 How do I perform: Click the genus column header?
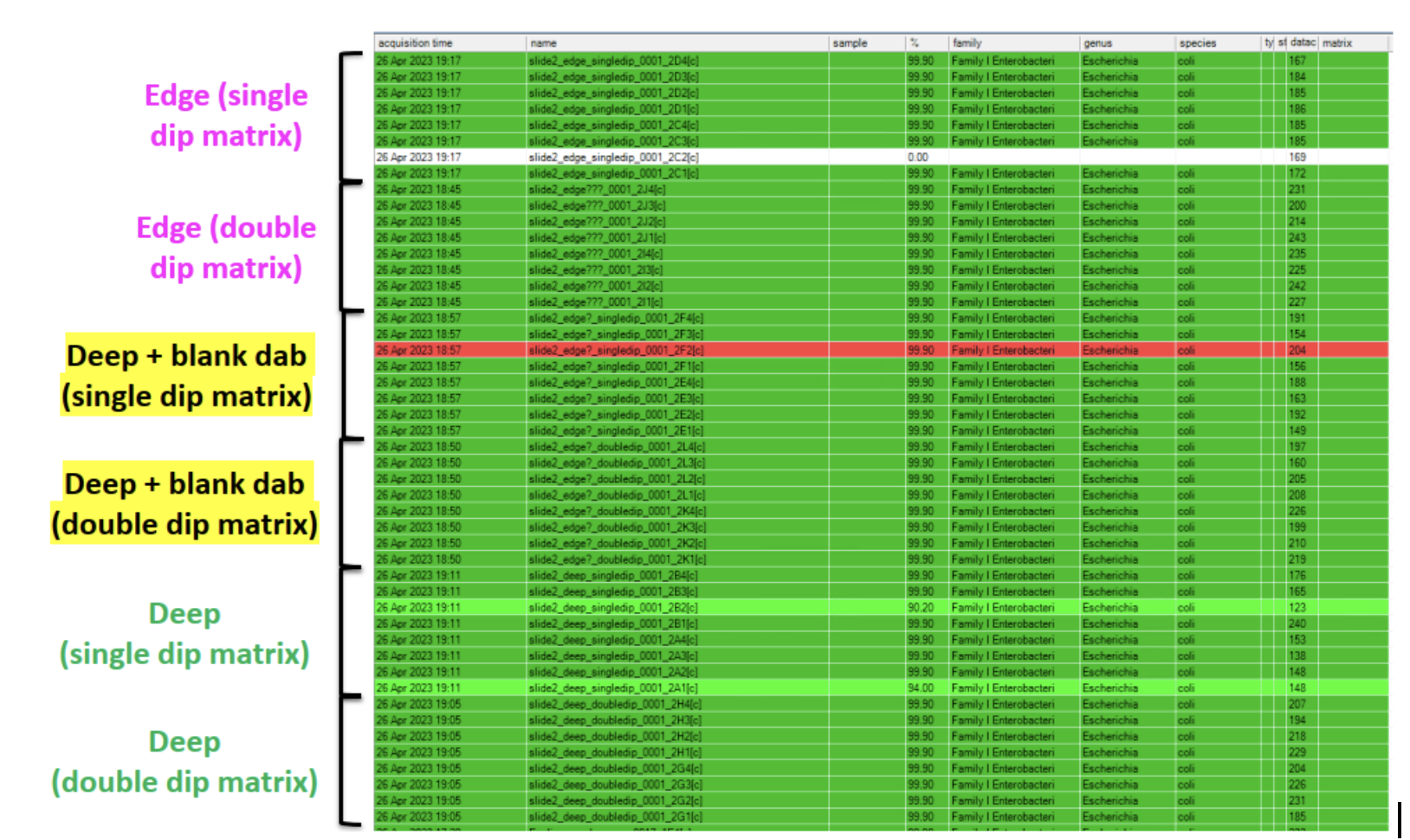1127,42
